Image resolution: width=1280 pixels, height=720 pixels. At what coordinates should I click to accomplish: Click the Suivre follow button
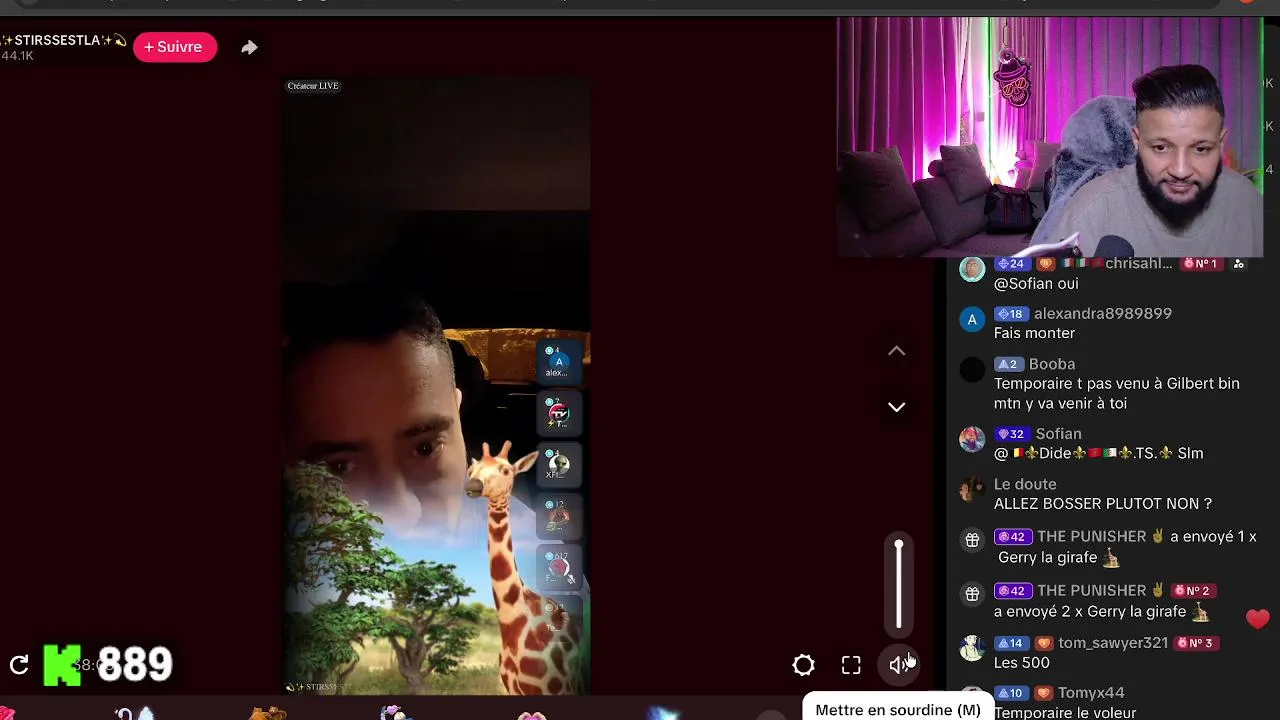pyautogui.click(x=174, y=47)
